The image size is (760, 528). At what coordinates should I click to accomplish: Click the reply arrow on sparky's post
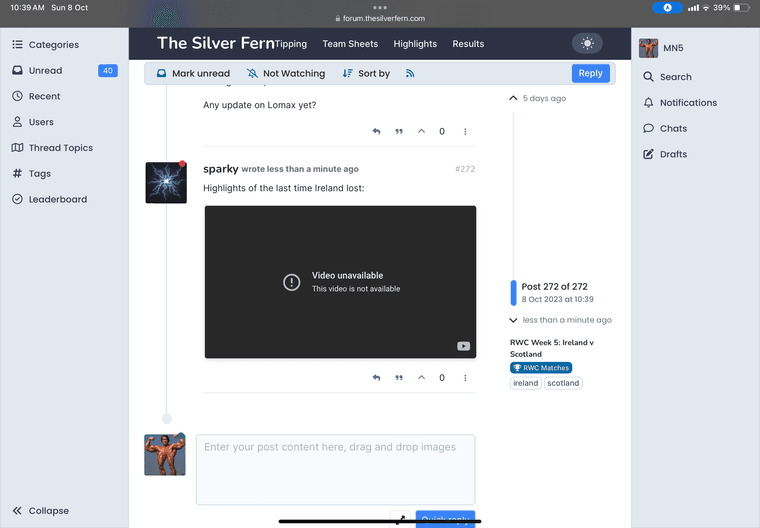tap(376, 378)
